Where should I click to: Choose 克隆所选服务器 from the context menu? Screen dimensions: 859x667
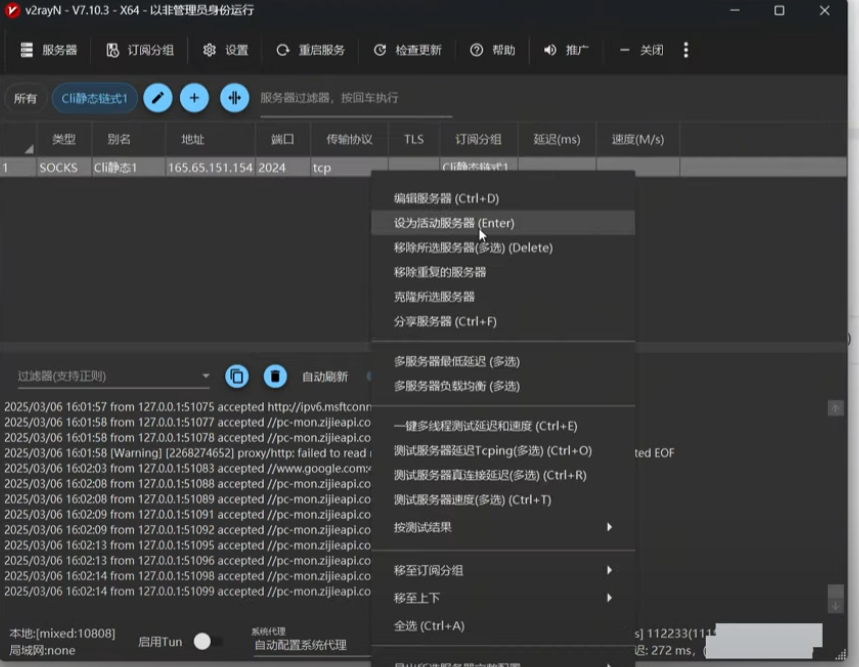[x=434, y=297]
